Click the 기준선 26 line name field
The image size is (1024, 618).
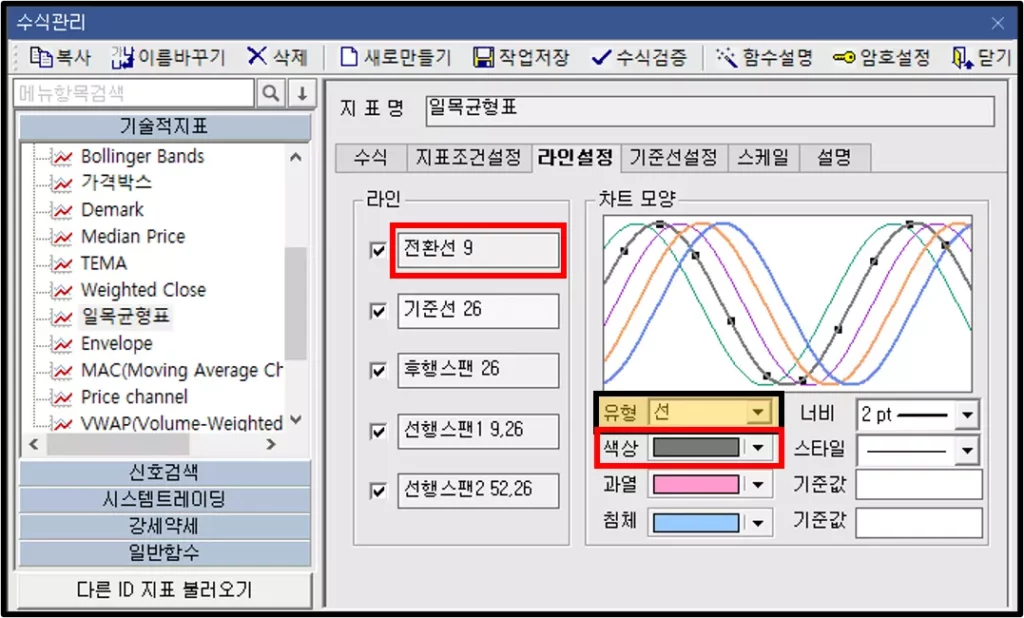click(478, 311)
